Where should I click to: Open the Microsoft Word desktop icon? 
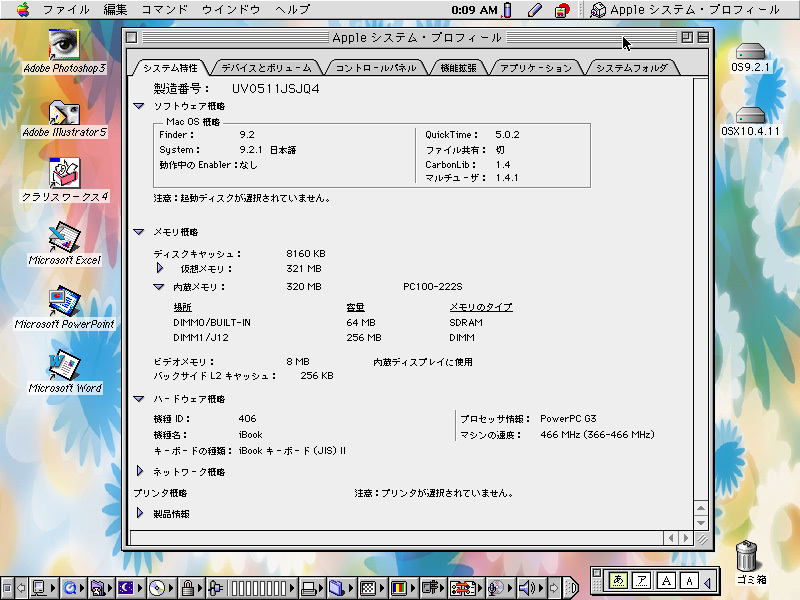(65, 366)
